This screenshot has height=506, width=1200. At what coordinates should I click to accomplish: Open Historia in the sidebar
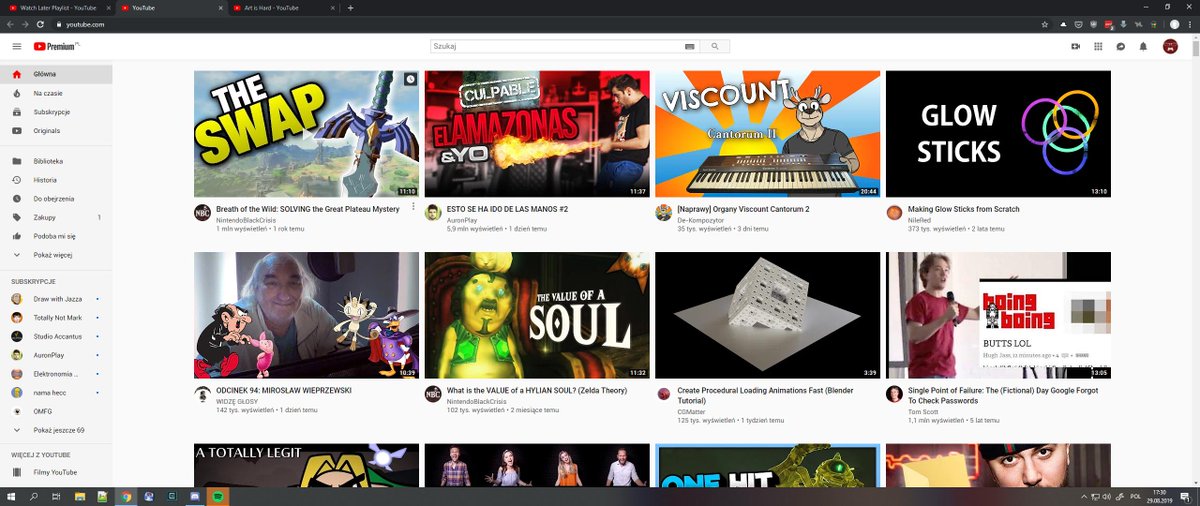pos(56,180)
